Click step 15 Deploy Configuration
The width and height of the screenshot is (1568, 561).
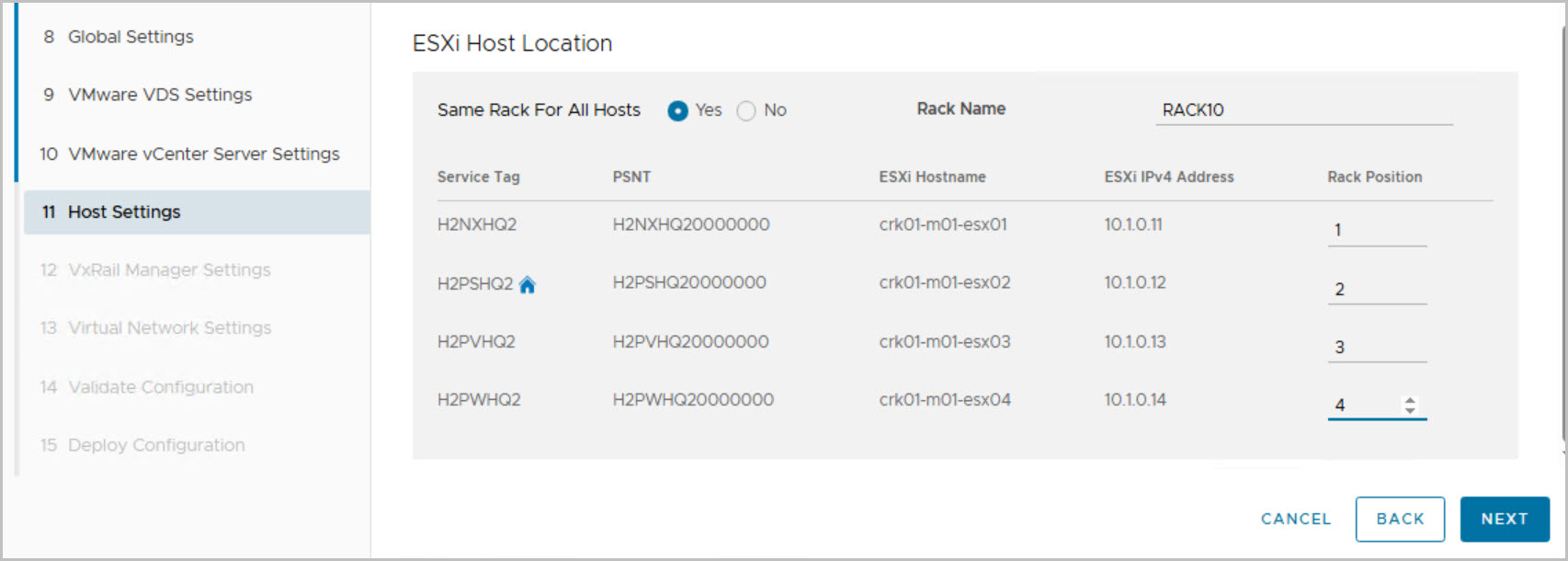point(156,445)
